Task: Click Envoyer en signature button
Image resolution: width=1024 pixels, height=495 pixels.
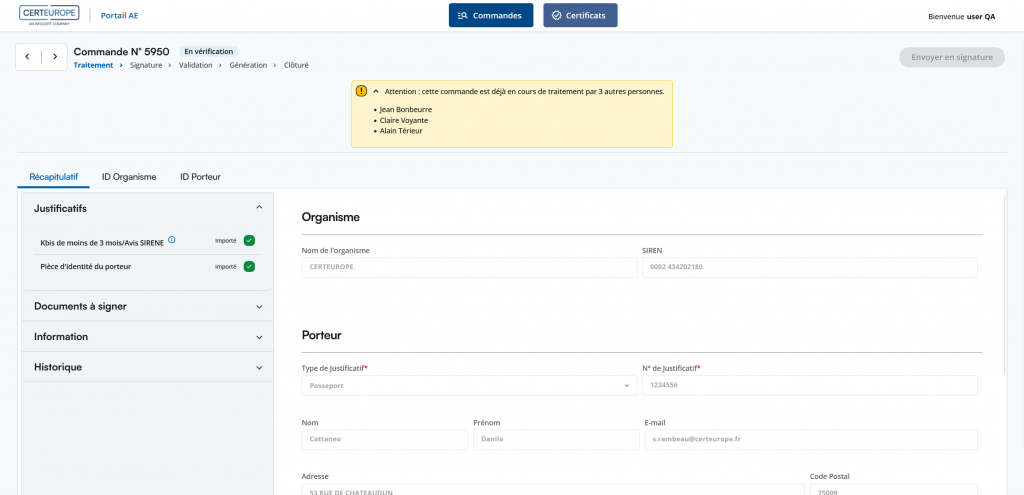Action: [951, 57]
